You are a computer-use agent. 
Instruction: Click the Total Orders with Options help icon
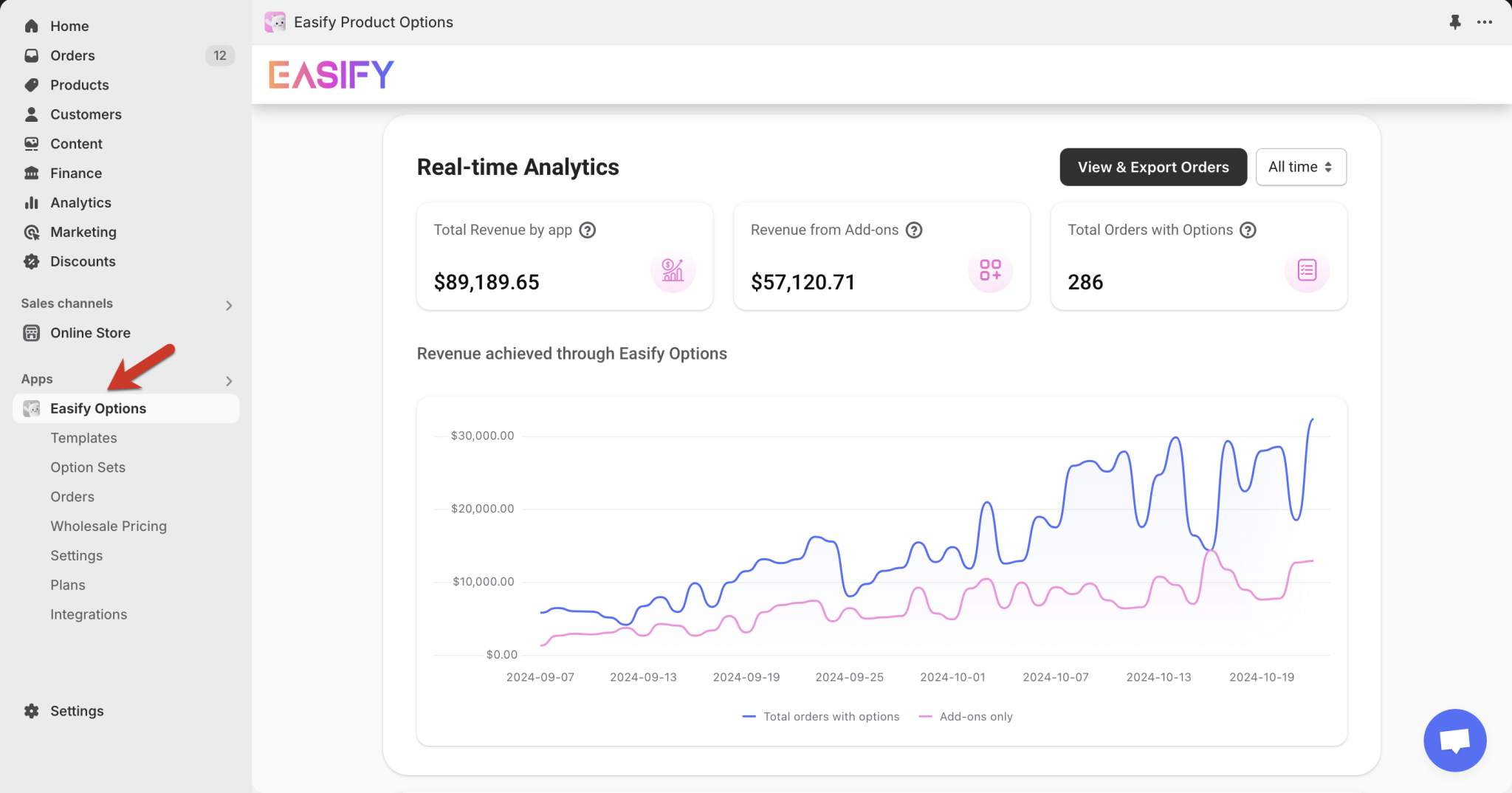[x=1248, y=230]
